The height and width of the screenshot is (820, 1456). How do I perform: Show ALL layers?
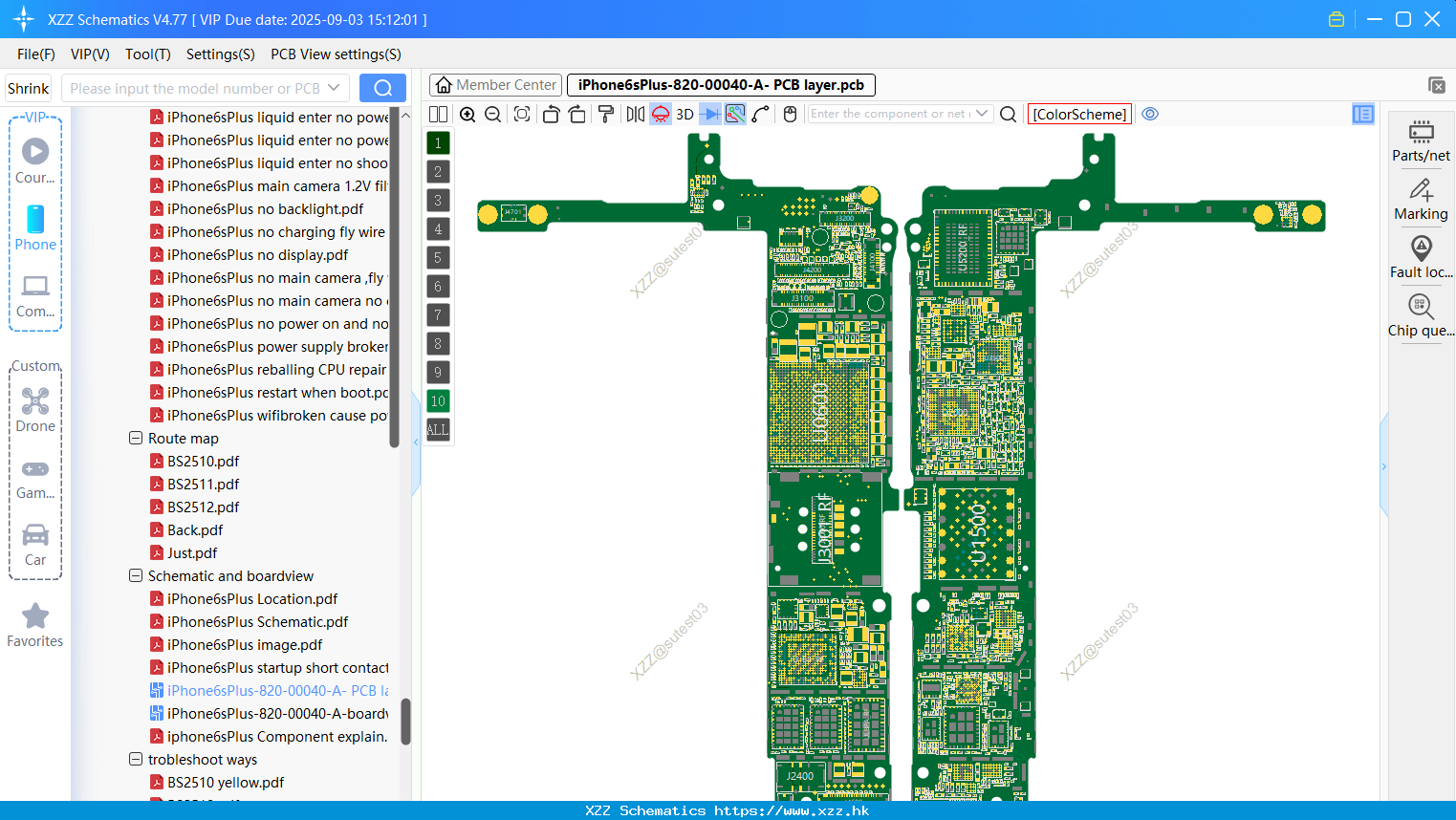pyautogui.click(x=438, y=430)
